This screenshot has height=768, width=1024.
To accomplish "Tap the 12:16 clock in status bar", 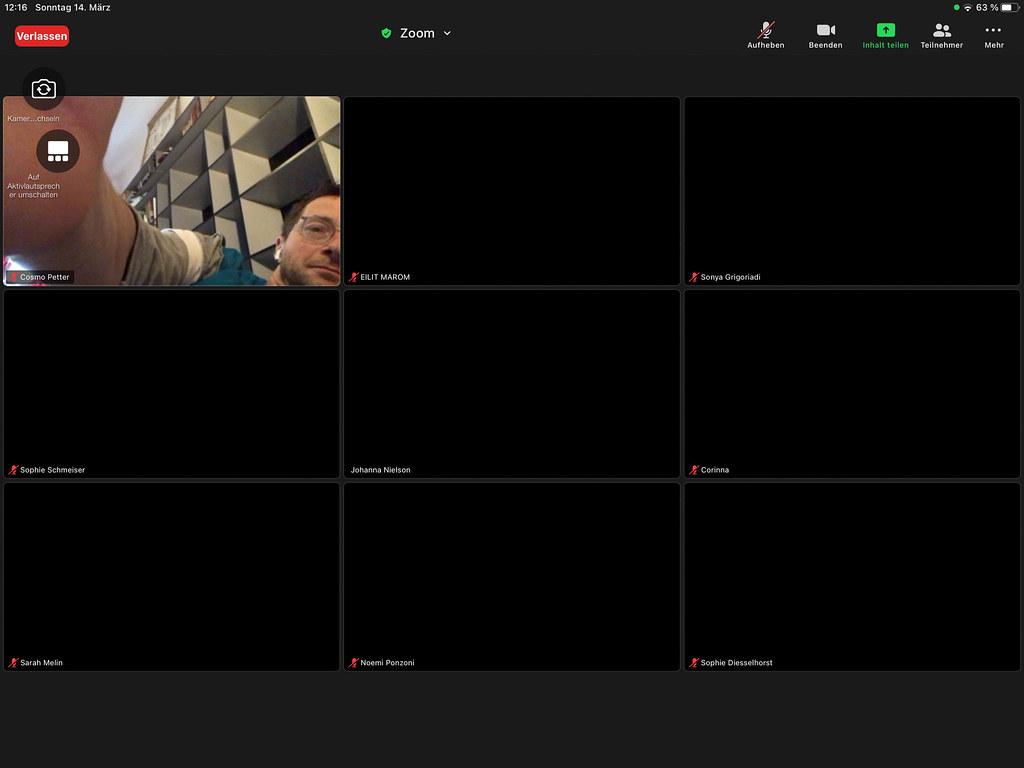I will pos(16,8).
